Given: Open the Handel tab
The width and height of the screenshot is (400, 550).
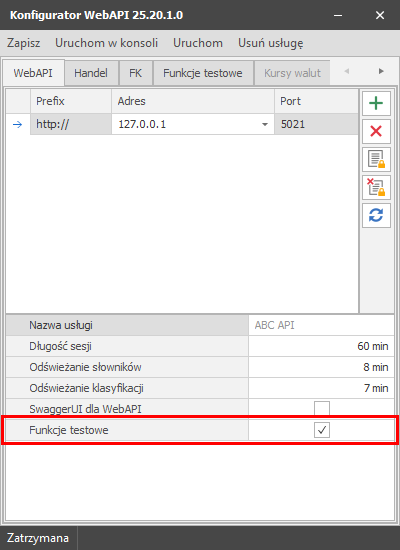Looking at the screenshot, I should click(x=91, y=73).
